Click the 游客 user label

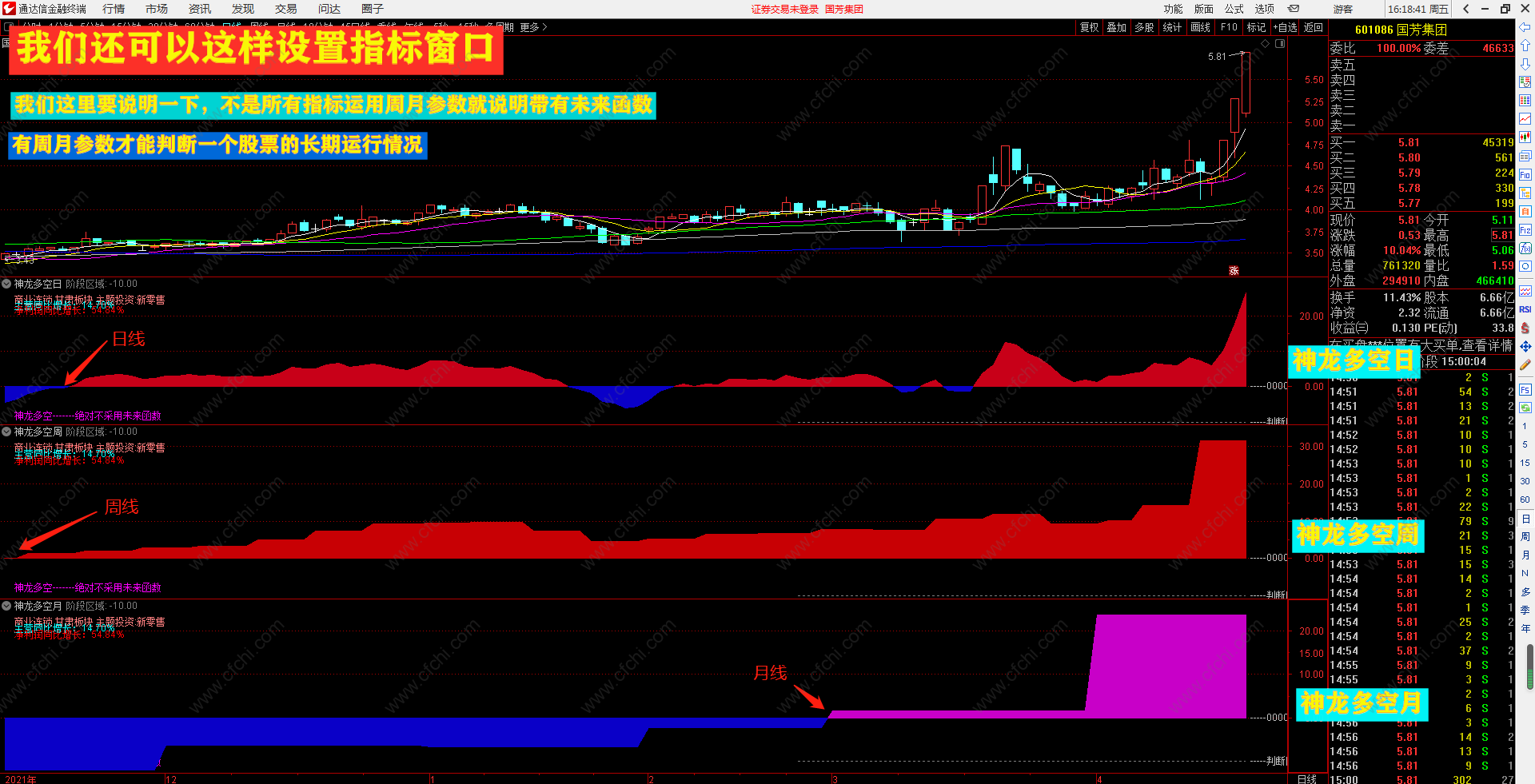pos(1343,9)
